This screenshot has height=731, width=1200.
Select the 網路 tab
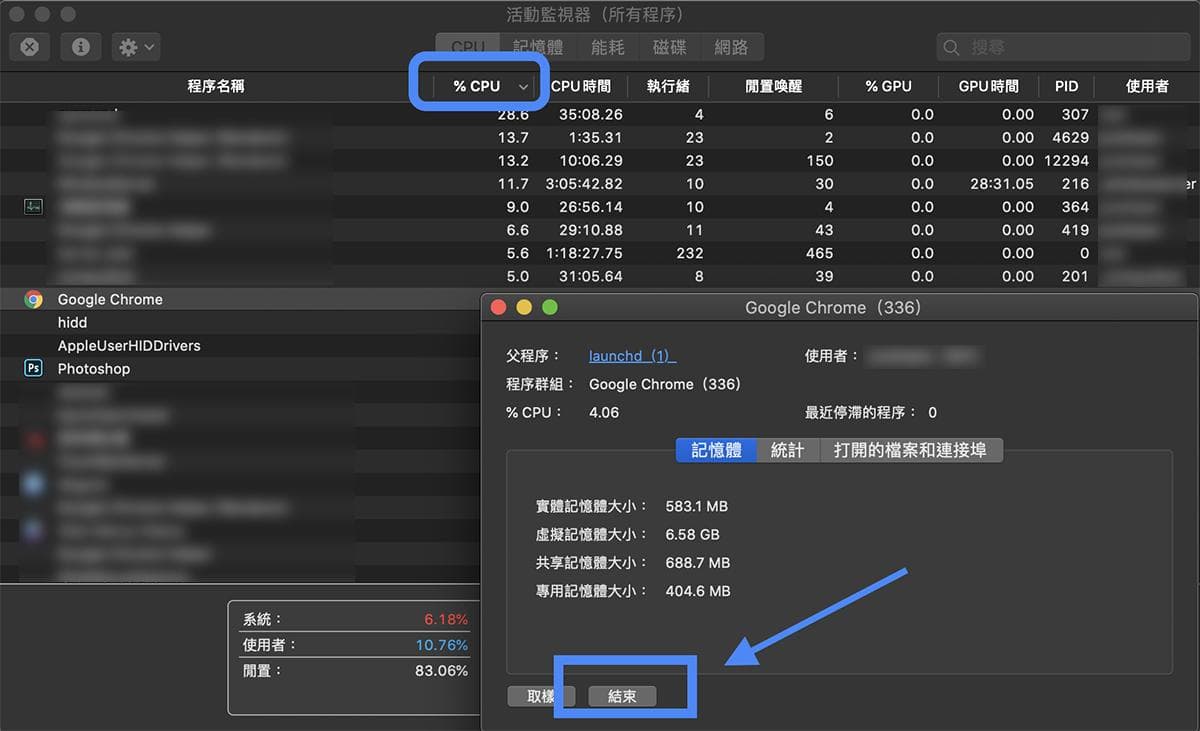pos(731,47)
